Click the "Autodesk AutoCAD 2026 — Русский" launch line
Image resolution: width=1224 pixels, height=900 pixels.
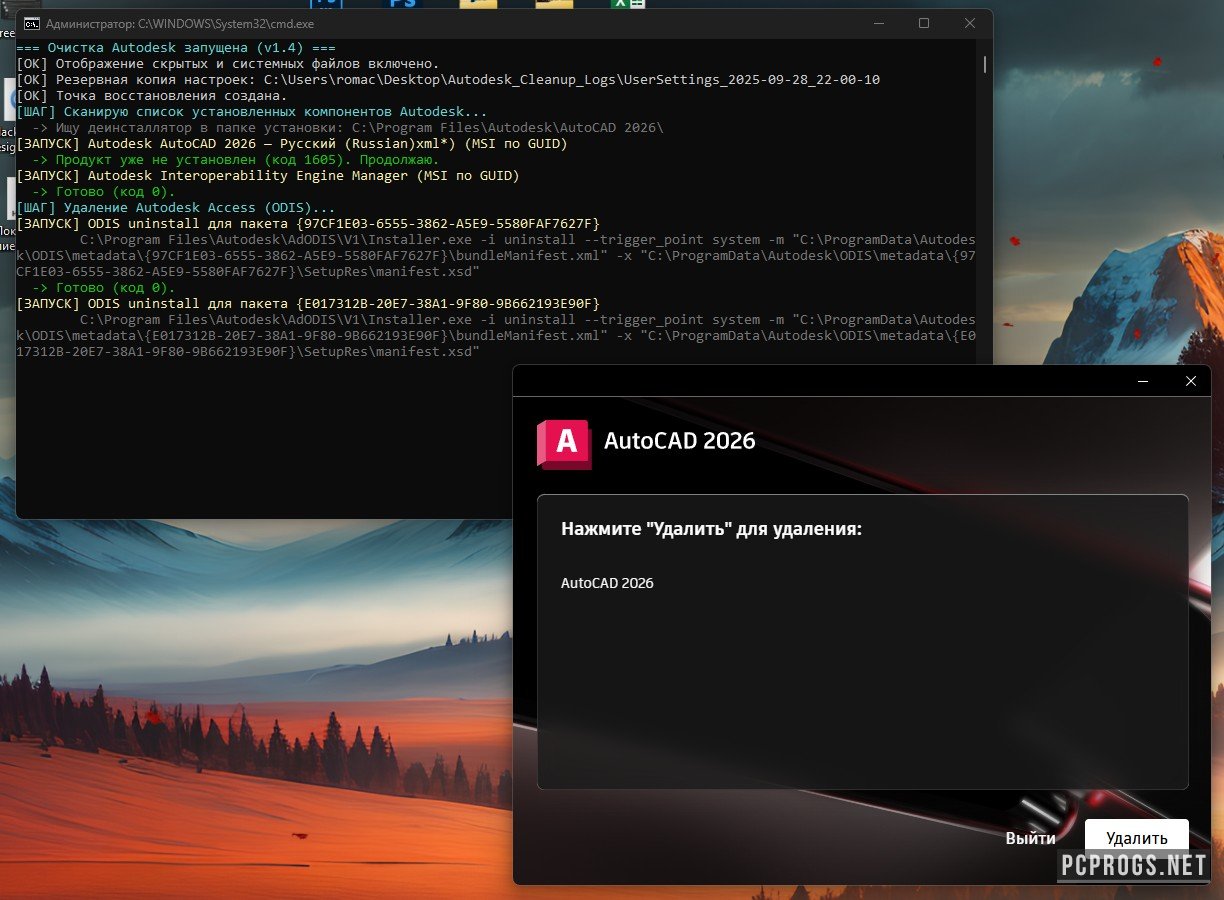(292, 144)
